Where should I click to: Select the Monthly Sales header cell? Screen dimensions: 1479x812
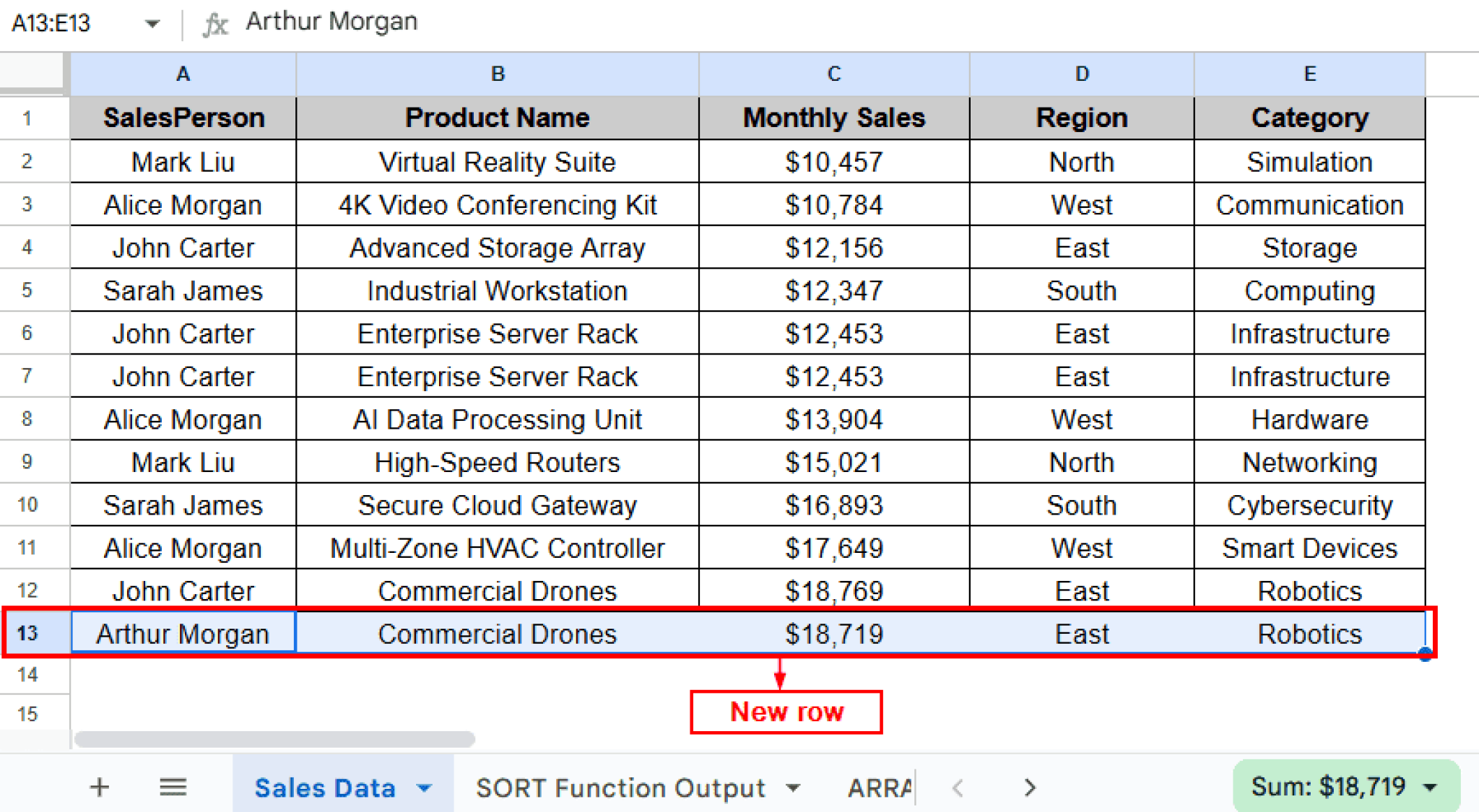click(833, 117)
